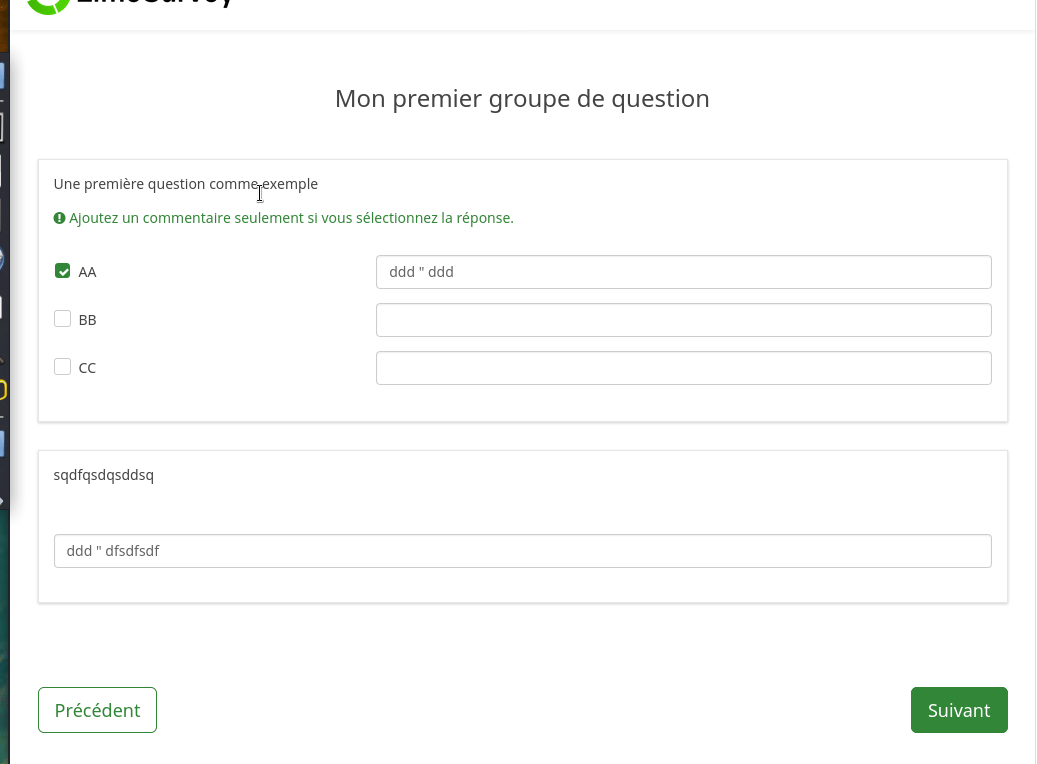Click the empty comment field for CC
The height and width of the screenshot is (764, 1037).
click(x=683, y=368)
